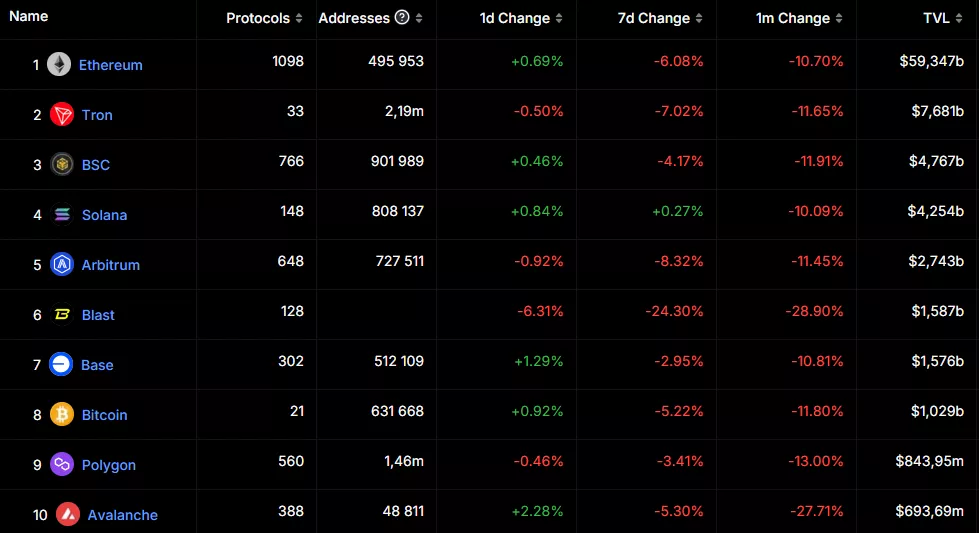The image size is (979, 533).
Task: Open the Ethereum chain link
Action: click(111, 65)
